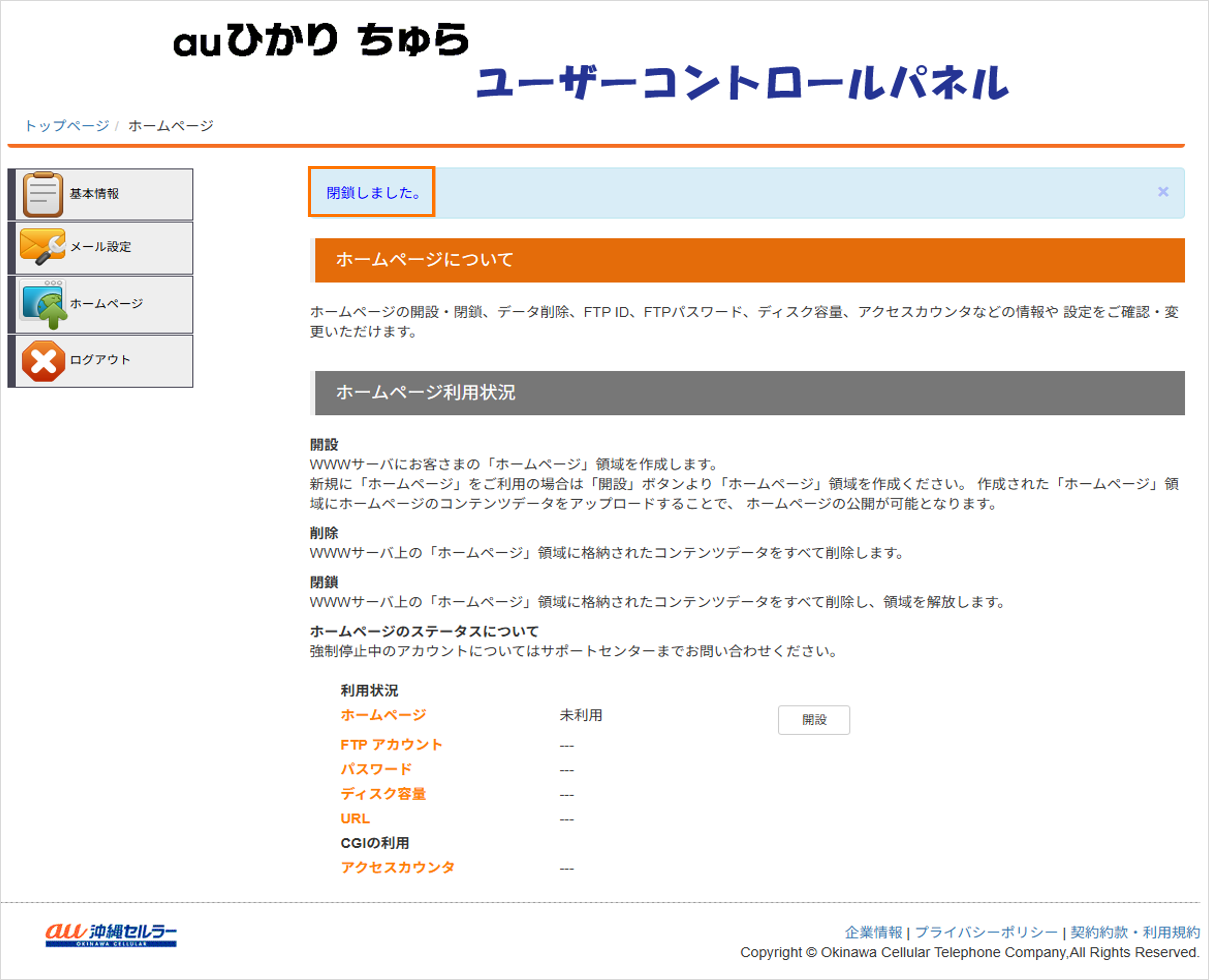Click the ディスク容量 label

(383, 794)
